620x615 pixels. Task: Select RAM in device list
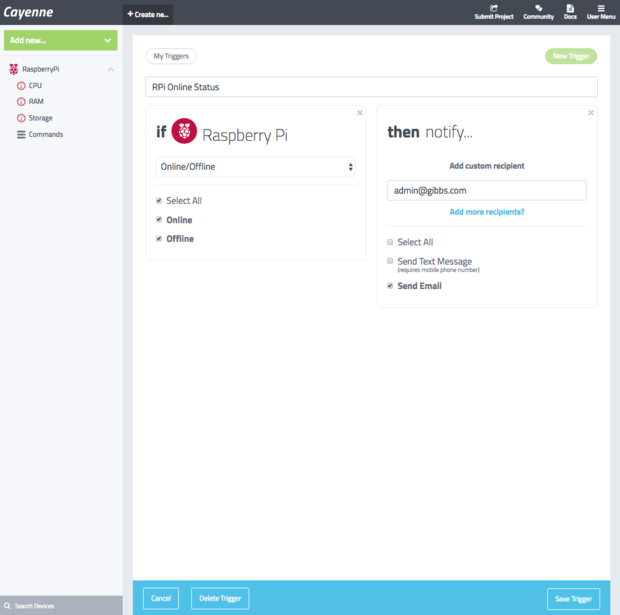tap(36, 102)
